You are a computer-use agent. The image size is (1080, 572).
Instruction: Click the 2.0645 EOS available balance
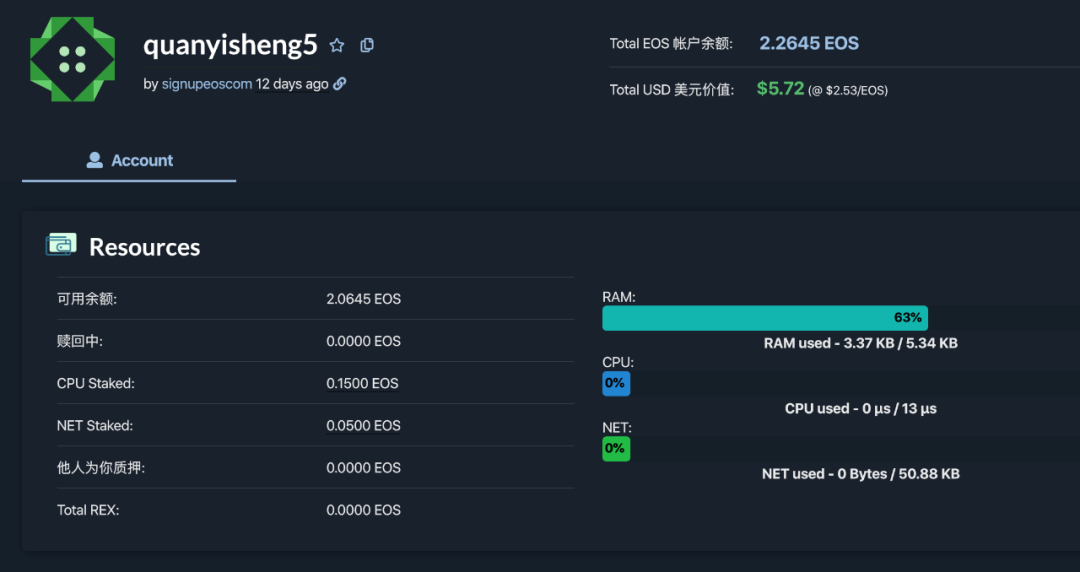pyautogui.click(x=363, y=299)
